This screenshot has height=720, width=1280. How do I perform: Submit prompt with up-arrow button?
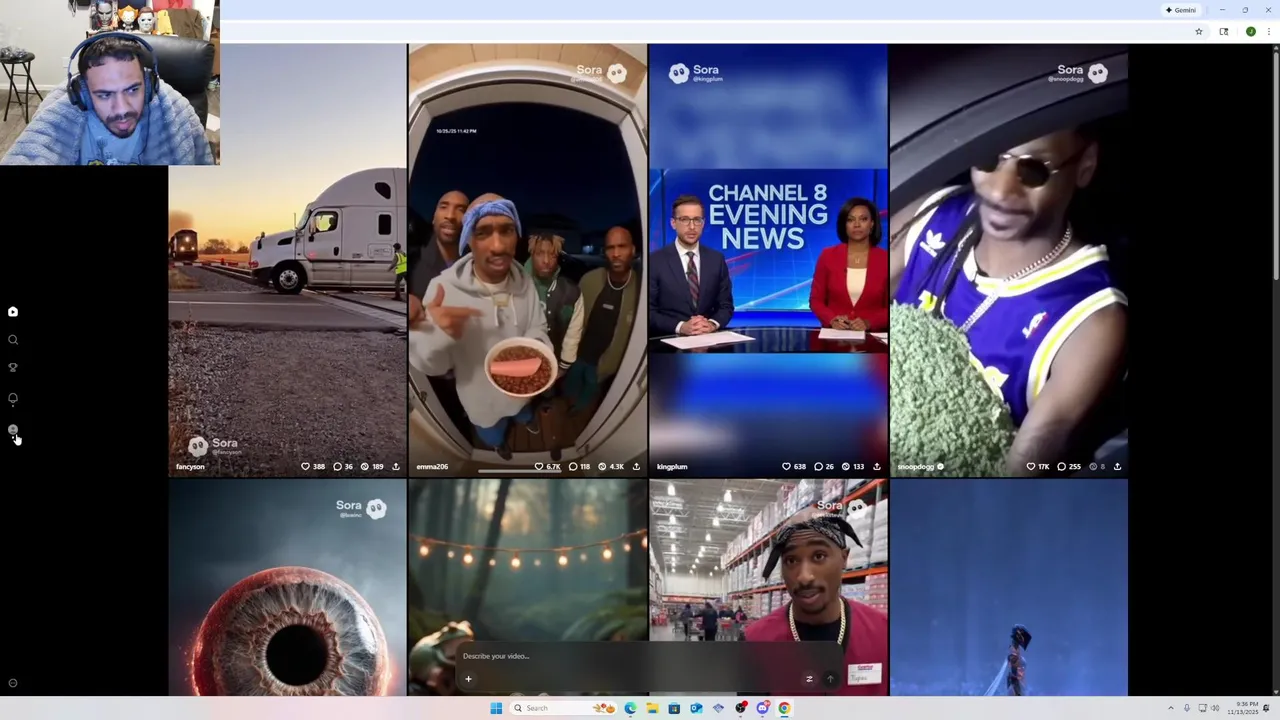tap(830, 679)
